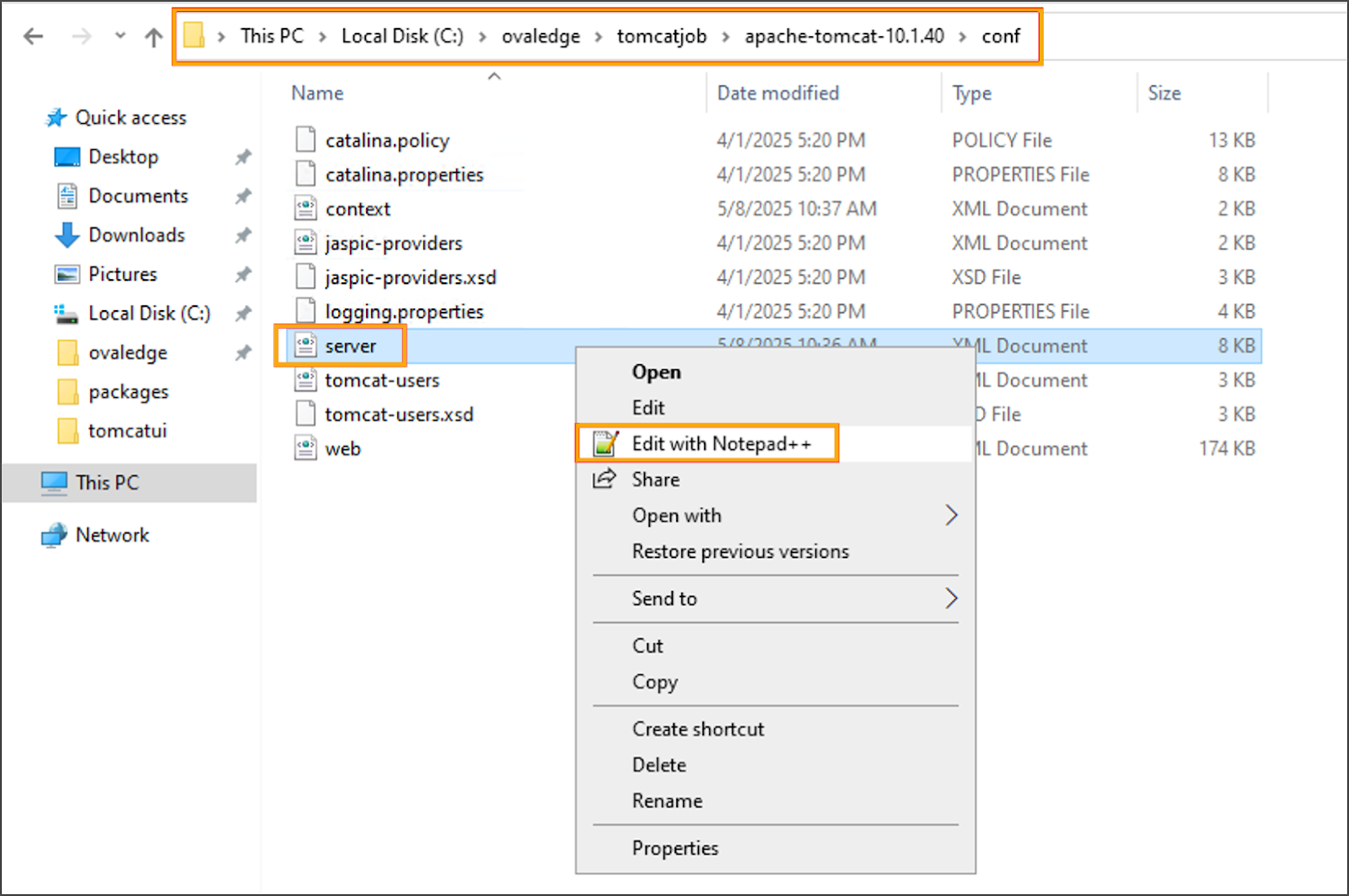Choose Edit with Notepad++ from context menu
Screen dimensions: 1349x896
point(721,443)
